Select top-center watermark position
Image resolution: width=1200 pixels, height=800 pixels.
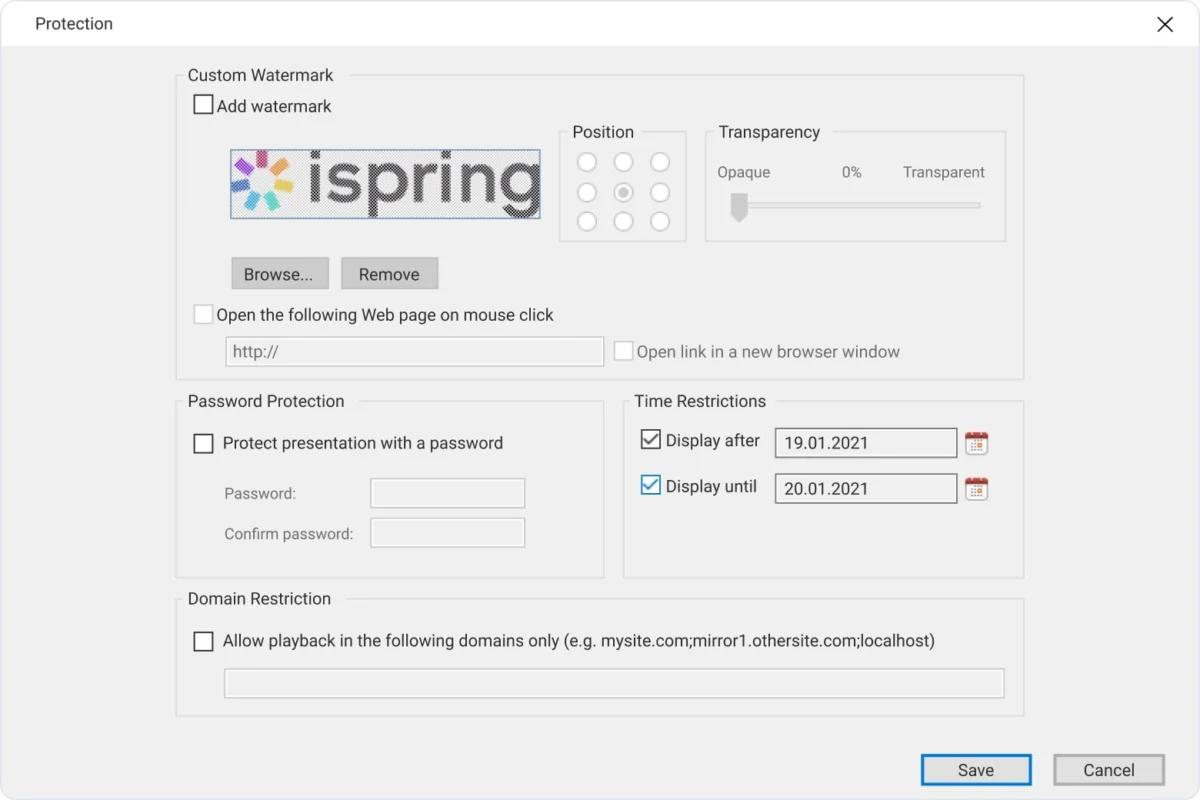tap(623, 162)
